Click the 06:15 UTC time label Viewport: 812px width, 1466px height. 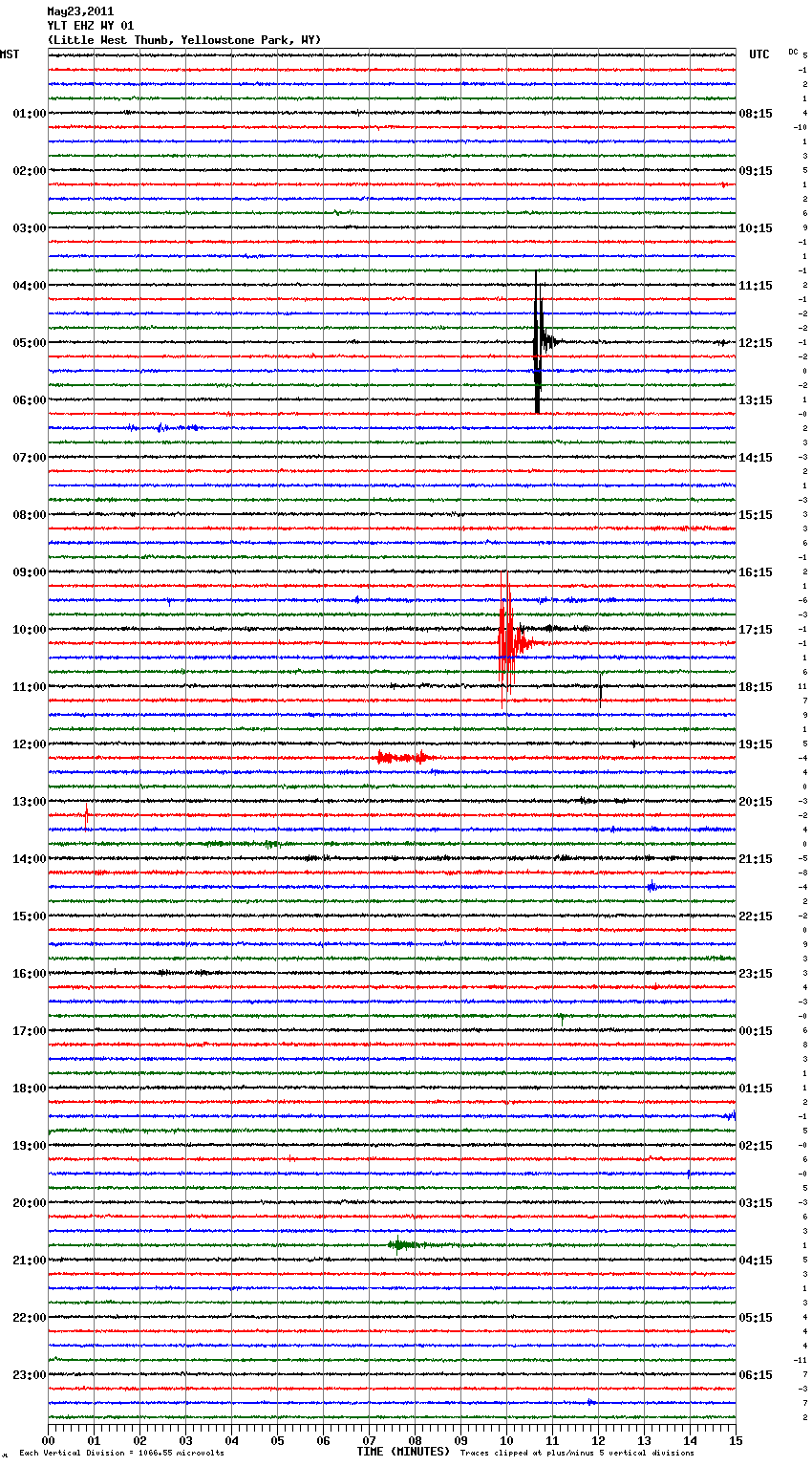756,1375
